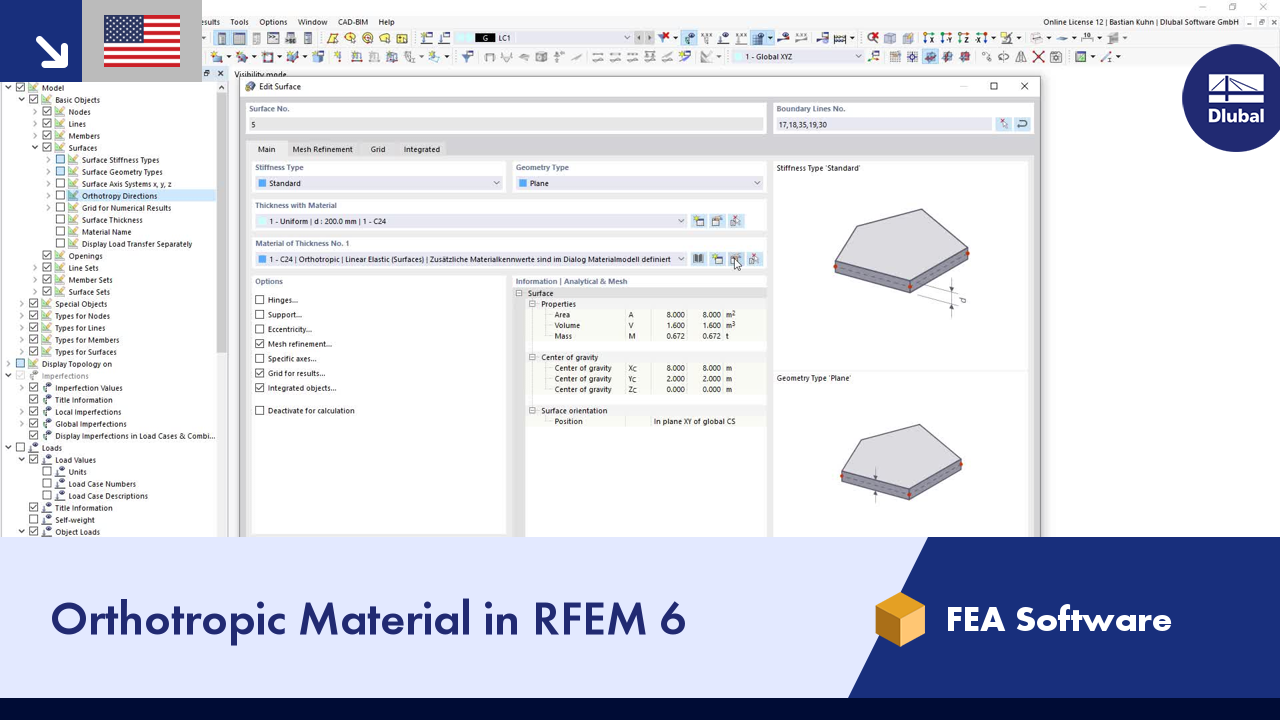Click the isometric cube view icon

pyautogui.click(x=890, y=38)
